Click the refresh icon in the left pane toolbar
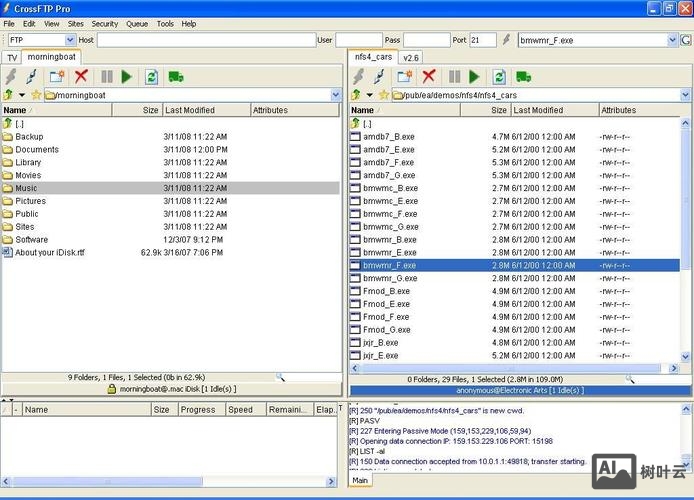 click(151, 76)
